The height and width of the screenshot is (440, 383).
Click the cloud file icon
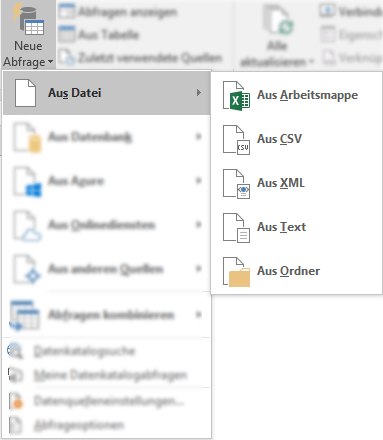pos(27,226)
